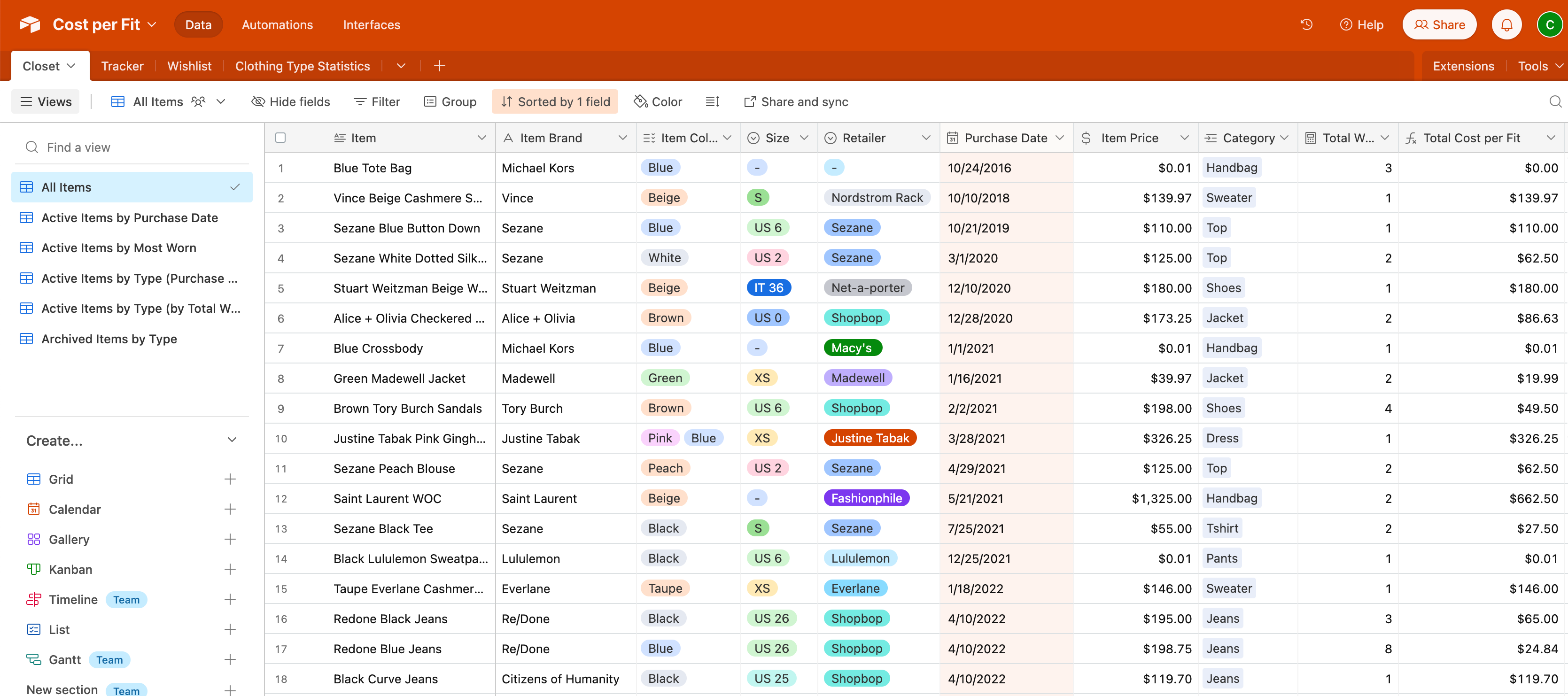Expand the Cost per Fit base menu
Screen dimensions: 1568x696
[x=152, y=25]
